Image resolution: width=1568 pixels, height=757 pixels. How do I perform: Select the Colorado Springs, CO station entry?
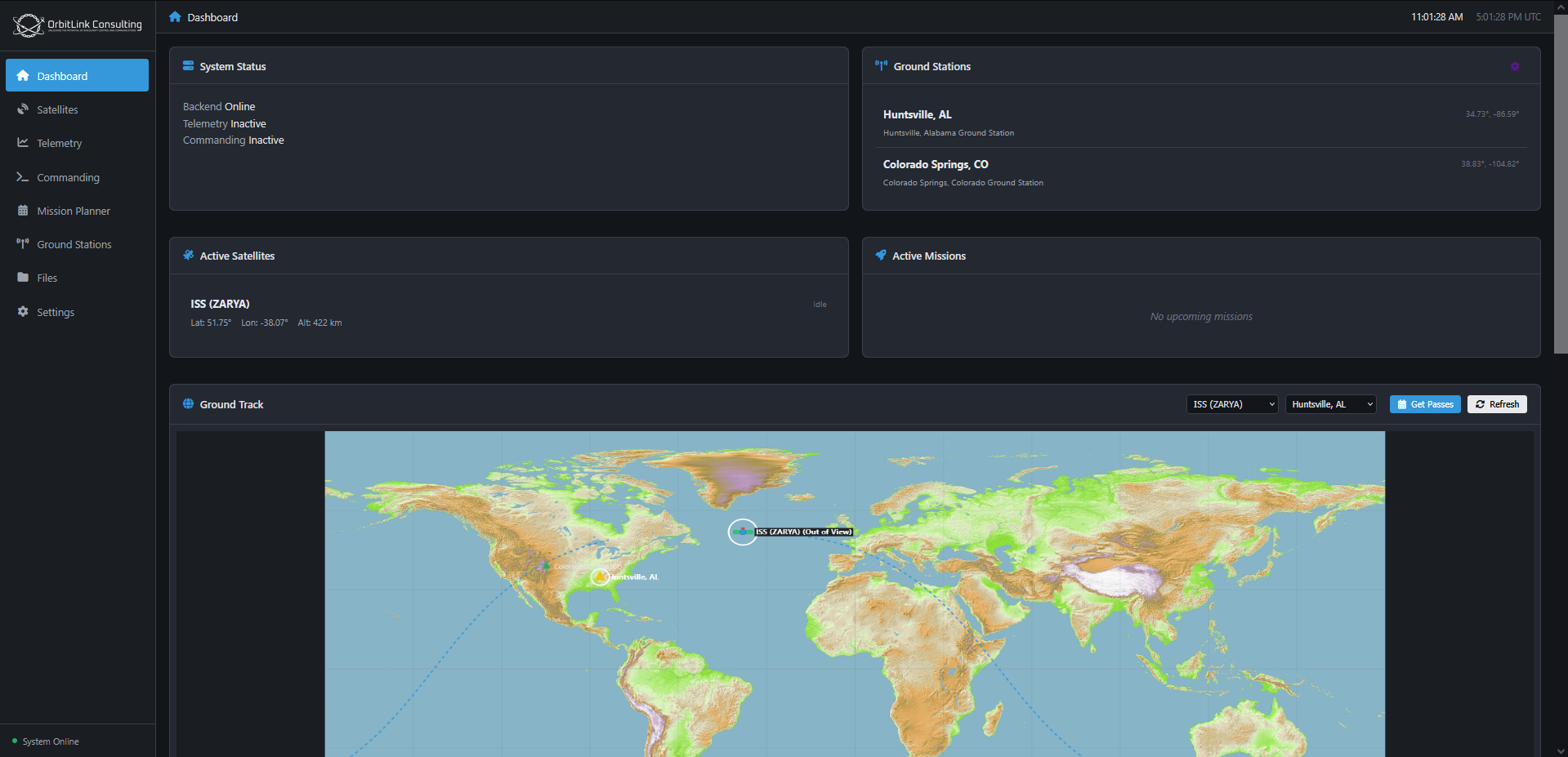936,165
